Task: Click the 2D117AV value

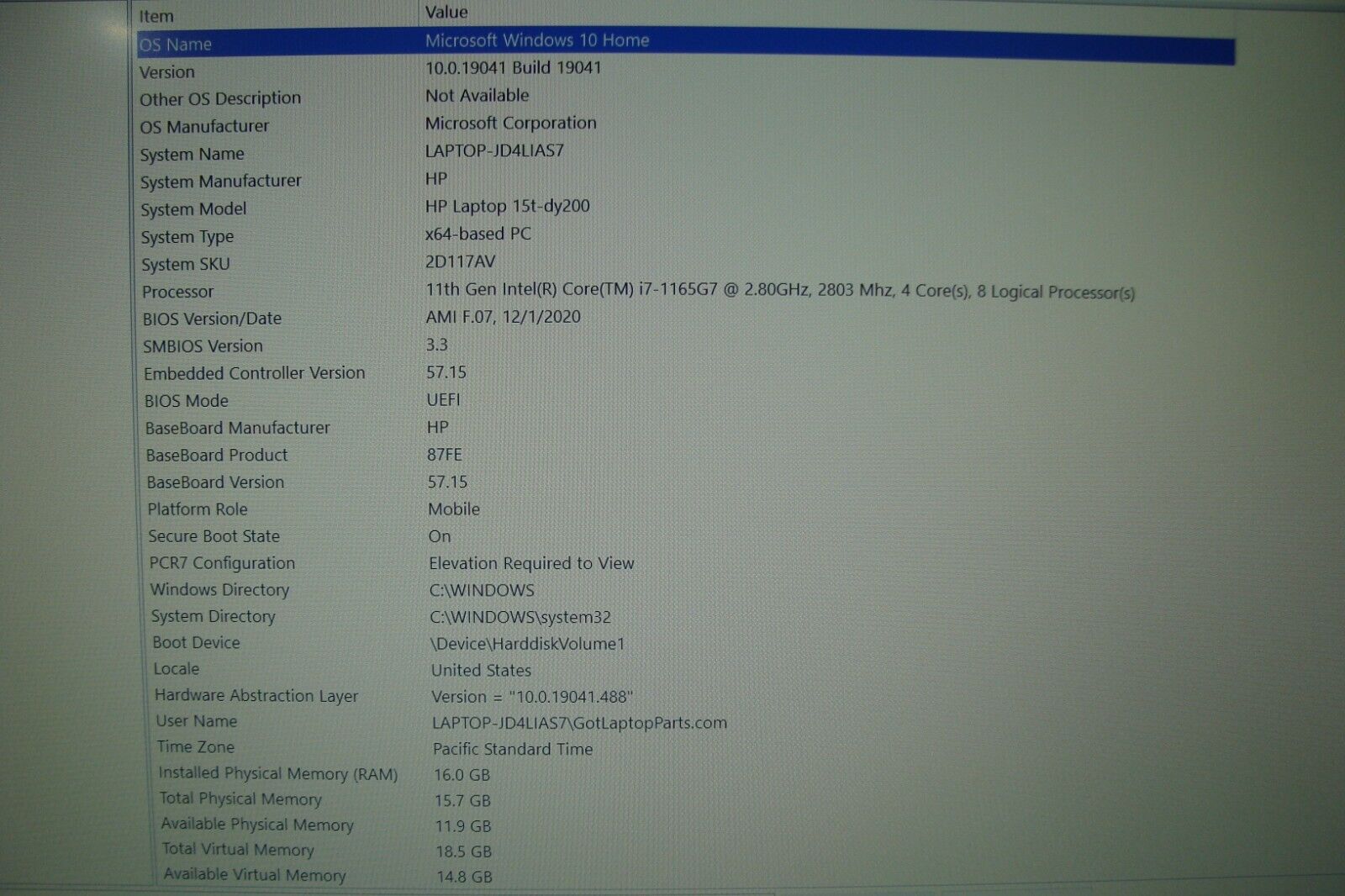Action: [461, 261]
